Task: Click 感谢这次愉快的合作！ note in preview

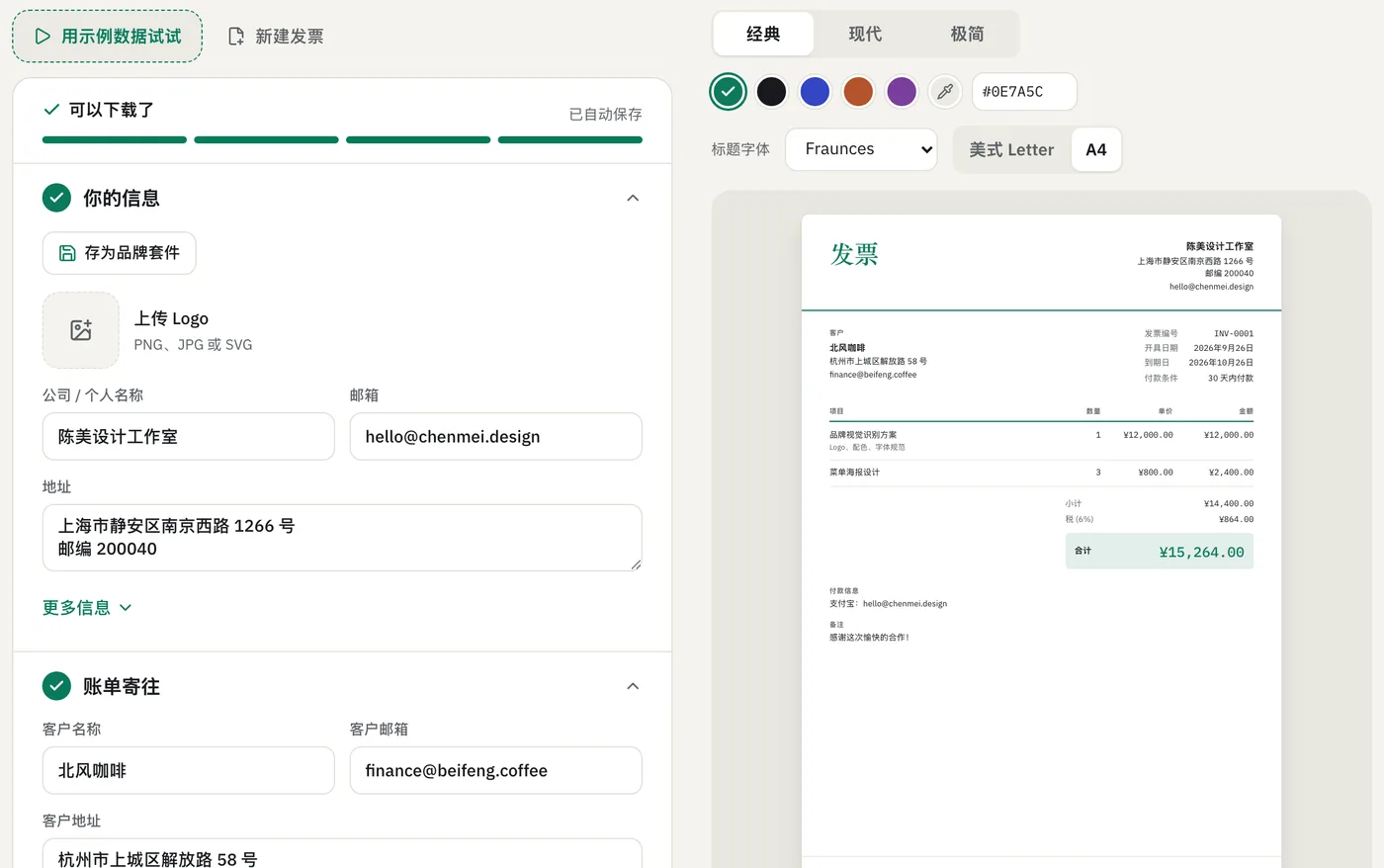Action: point(870,638)
